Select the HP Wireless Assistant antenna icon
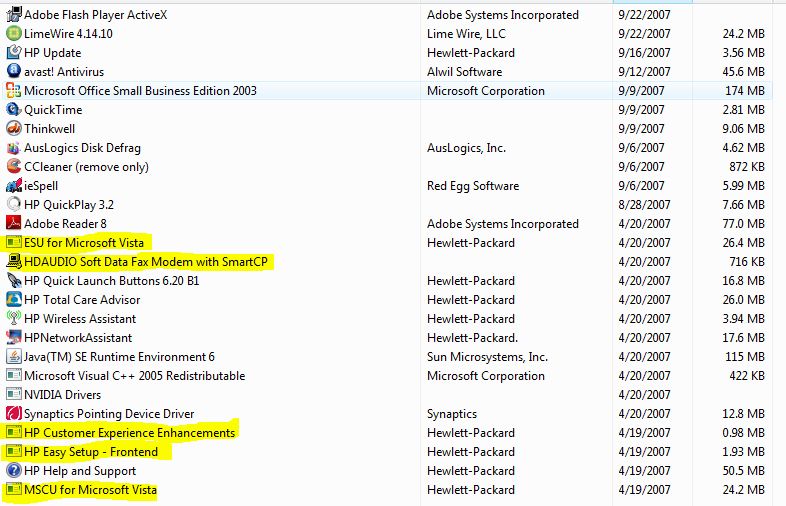 (14, 318)
